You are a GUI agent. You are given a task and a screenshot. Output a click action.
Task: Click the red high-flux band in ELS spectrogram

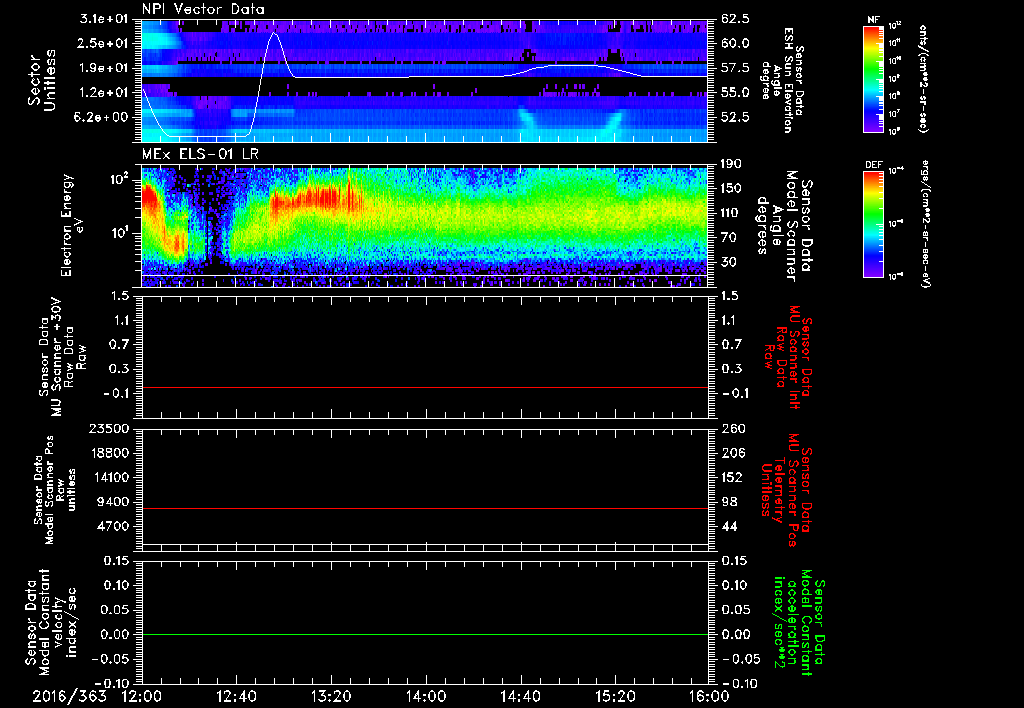(317, 199)
